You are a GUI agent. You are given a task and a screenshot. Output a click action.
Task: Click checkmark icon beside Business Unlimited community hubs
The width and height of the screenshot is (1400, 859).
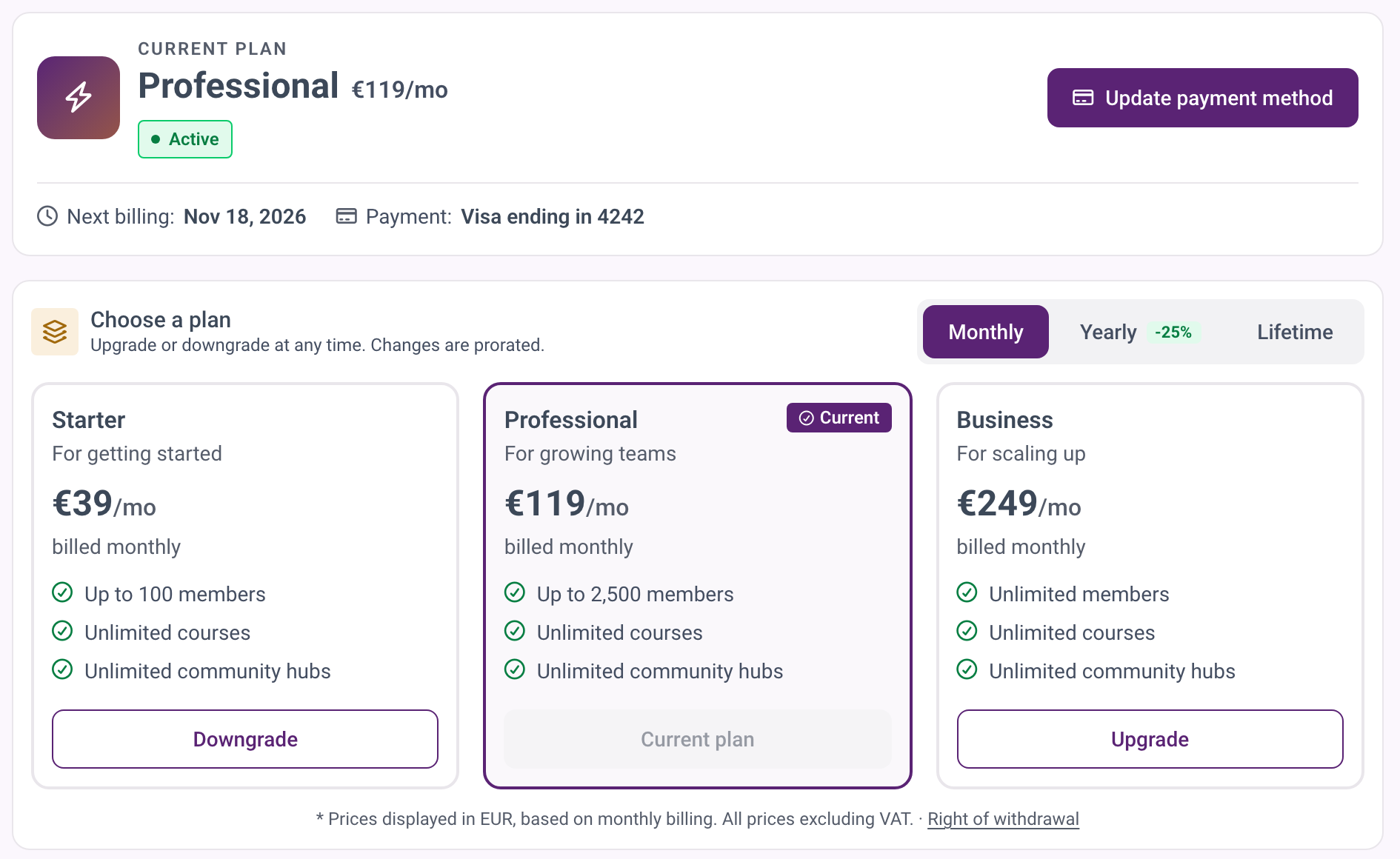coord(967,669)
